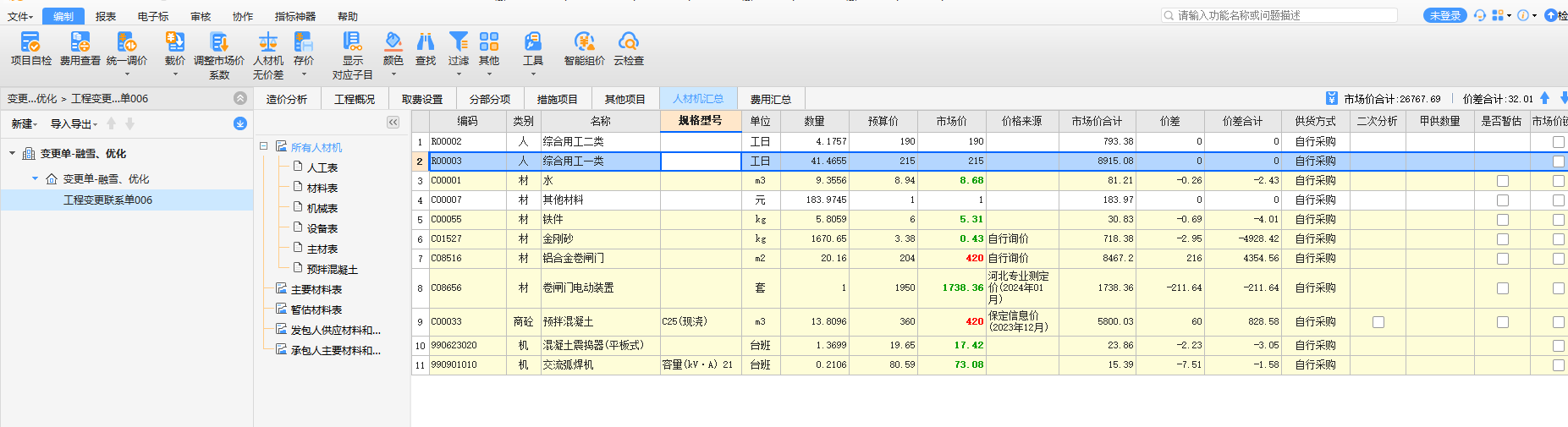The width and height of the screenshot is (1568, 427).
Task: Select 人工表 in material tree
Action: tap(322, 167)
